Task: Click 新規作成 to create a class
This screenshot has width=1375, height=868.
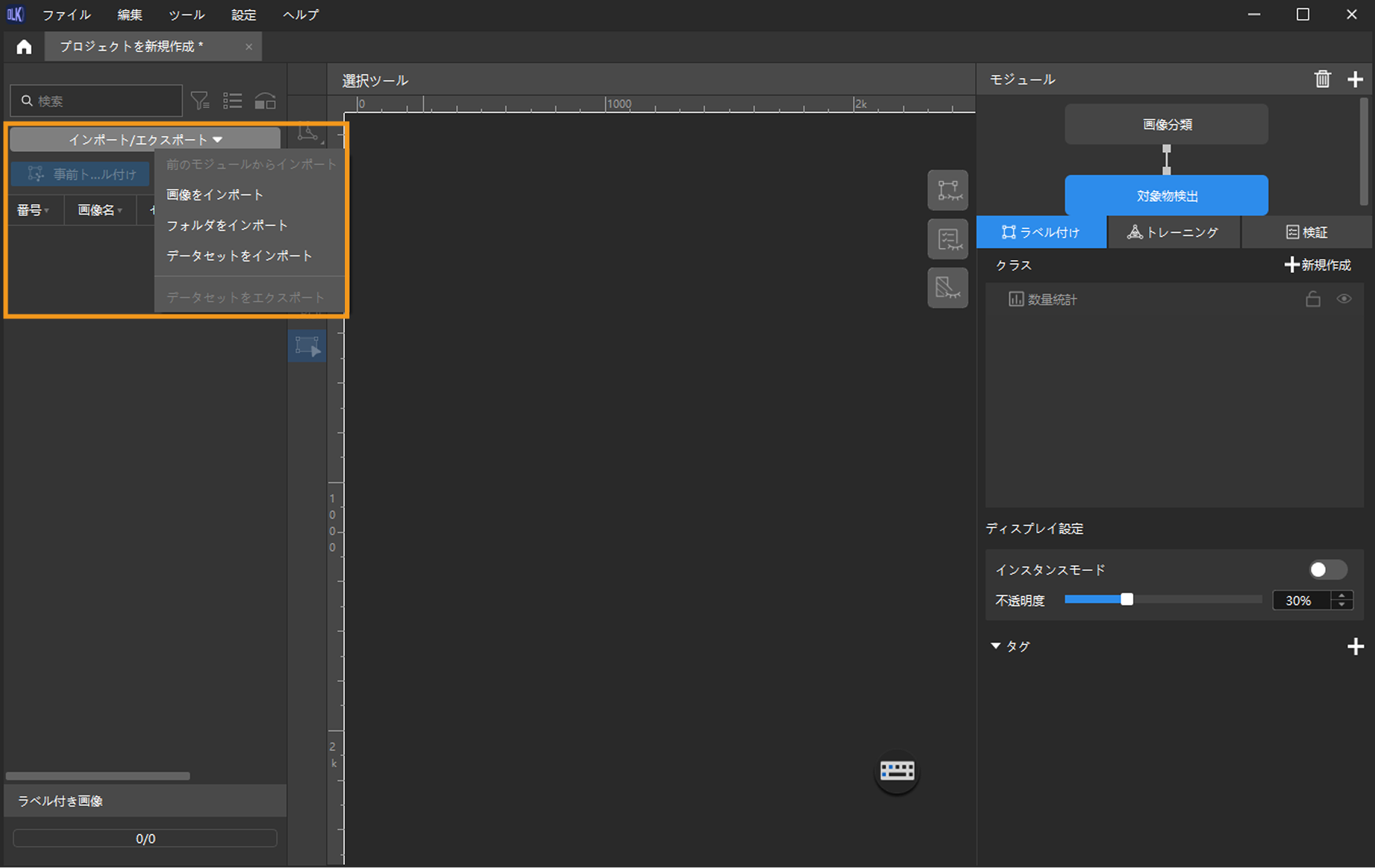Action: point(1318,265)
